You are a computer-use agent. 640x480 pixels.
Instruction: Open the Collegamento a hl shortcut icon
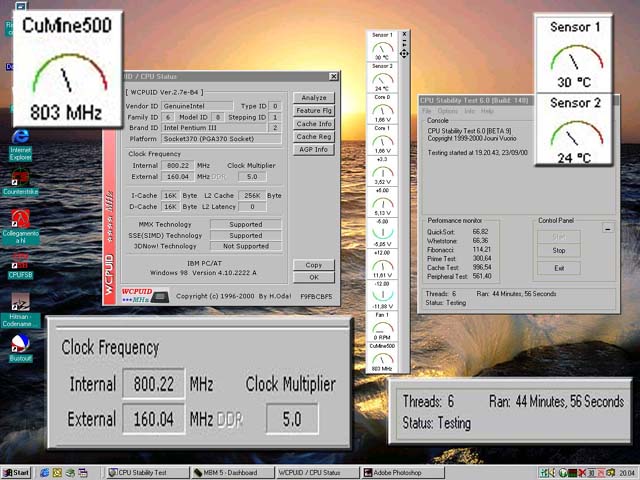click(x=20, y=227)
